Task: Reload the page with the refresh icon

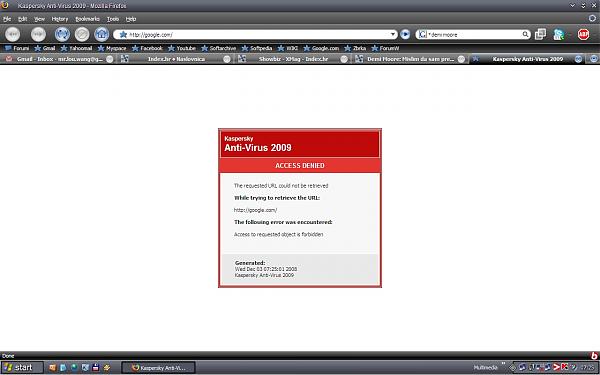Action: [62, 34]
